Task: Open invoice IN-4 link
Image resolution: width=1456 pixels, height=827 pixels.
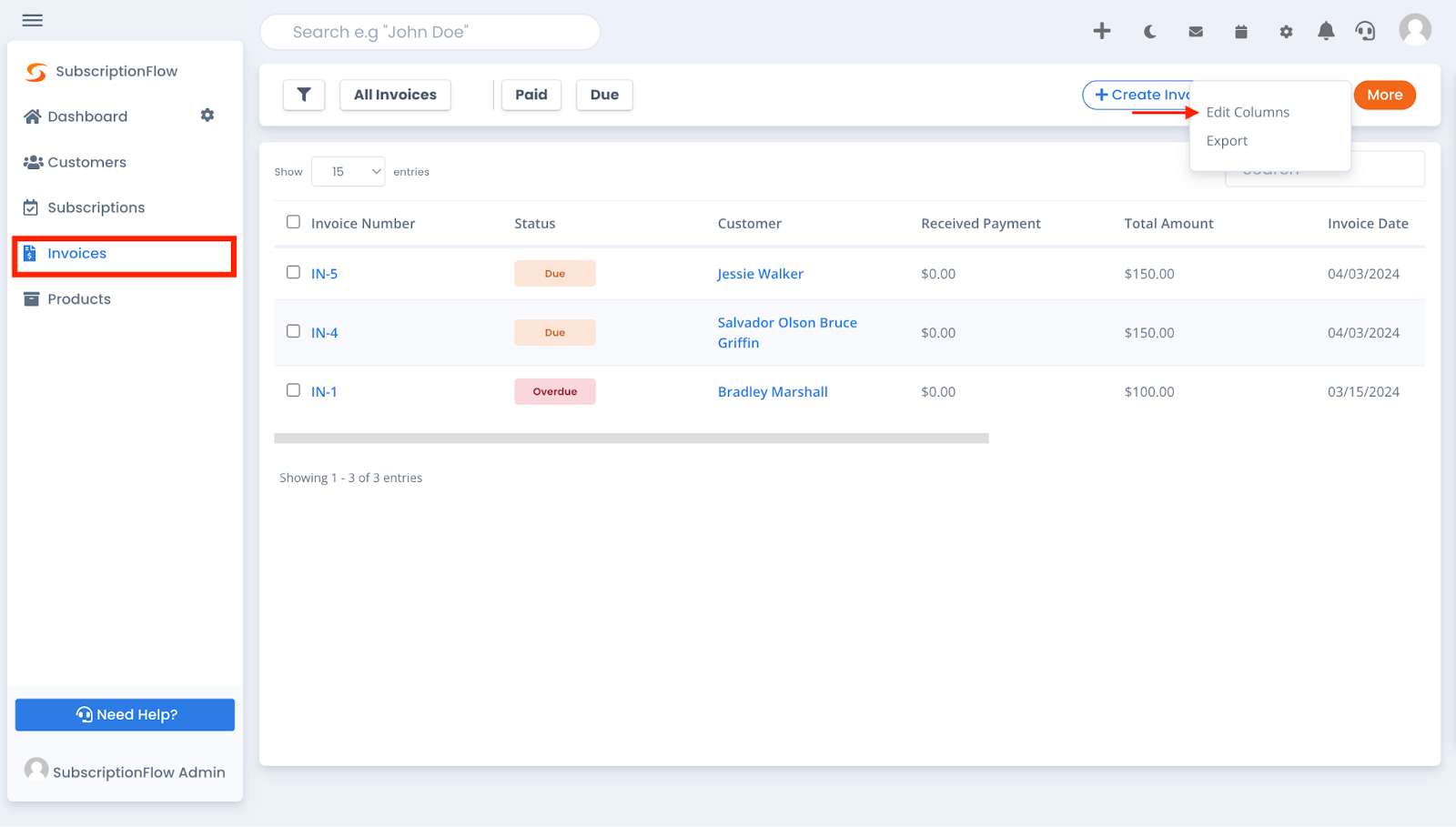Action: pos(324,333)
